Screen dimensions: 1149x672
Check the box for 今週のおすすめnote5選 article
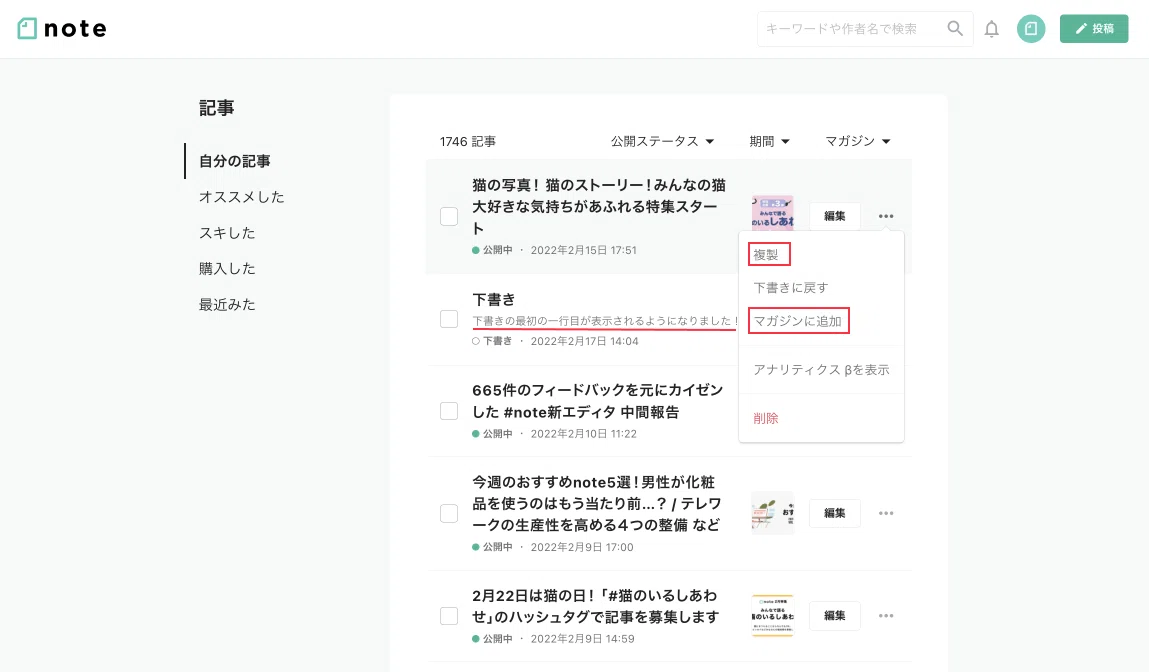click(449, 514)
